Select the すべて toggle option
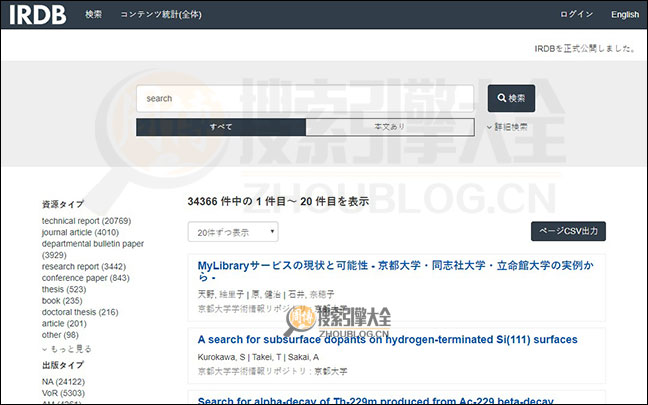This screenshot has width=648, height=405. click(x=221, y=127)
